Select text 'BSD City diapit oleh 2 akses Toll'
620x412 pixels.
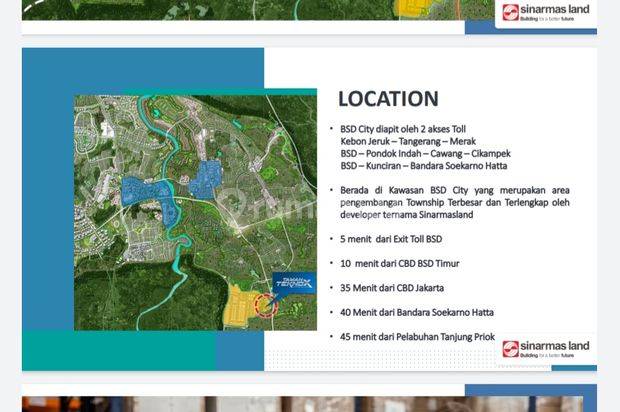click(x=403, y=129)
